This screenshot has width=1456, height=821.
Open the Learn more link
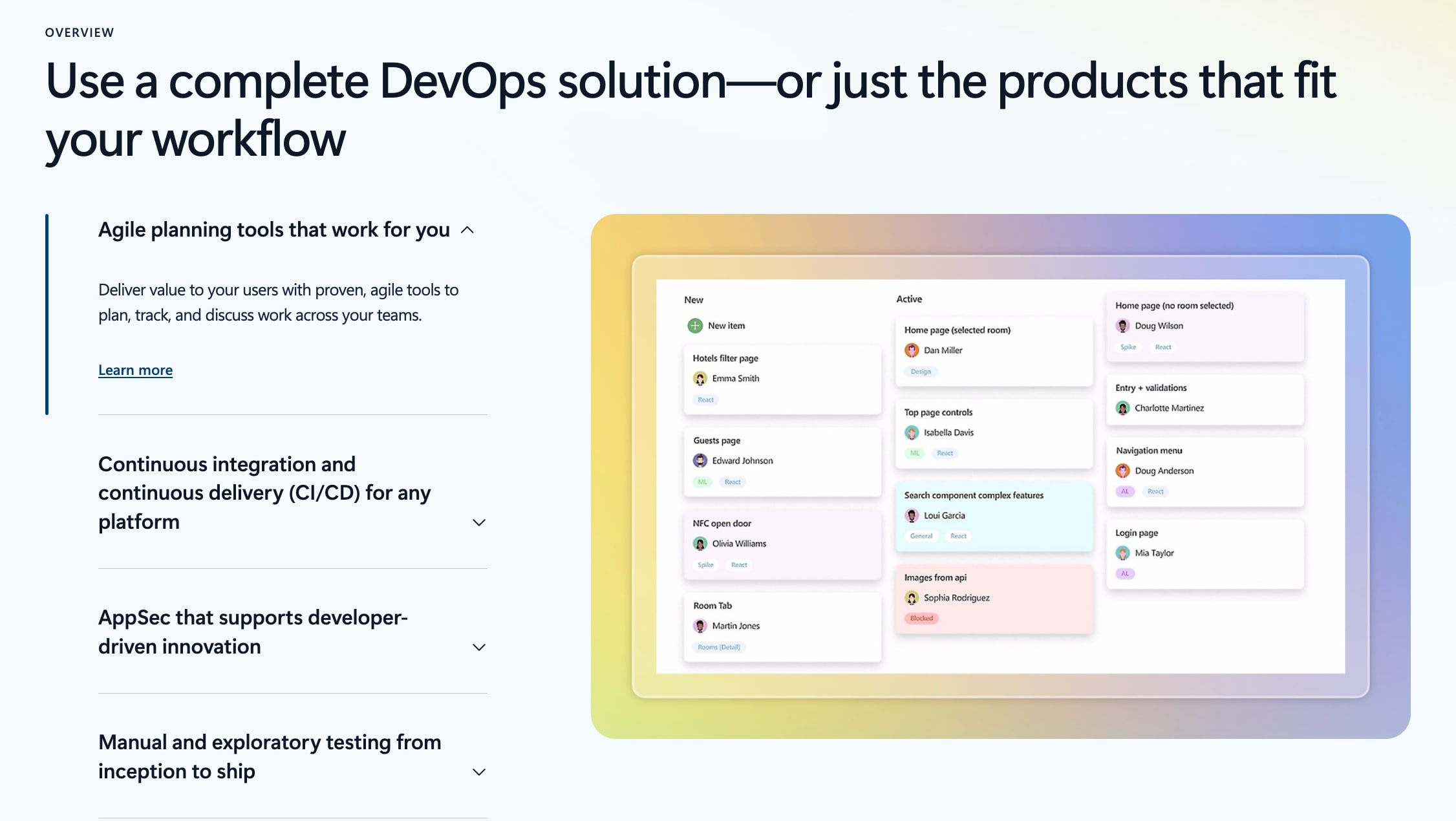click(135, 370)
